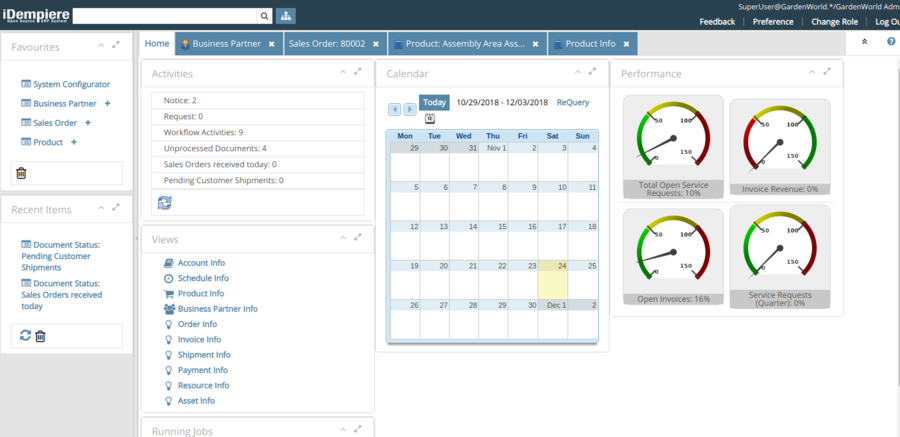Collapse the Activities panel
The height and width of the screenshot is (437, 900).
342,72
